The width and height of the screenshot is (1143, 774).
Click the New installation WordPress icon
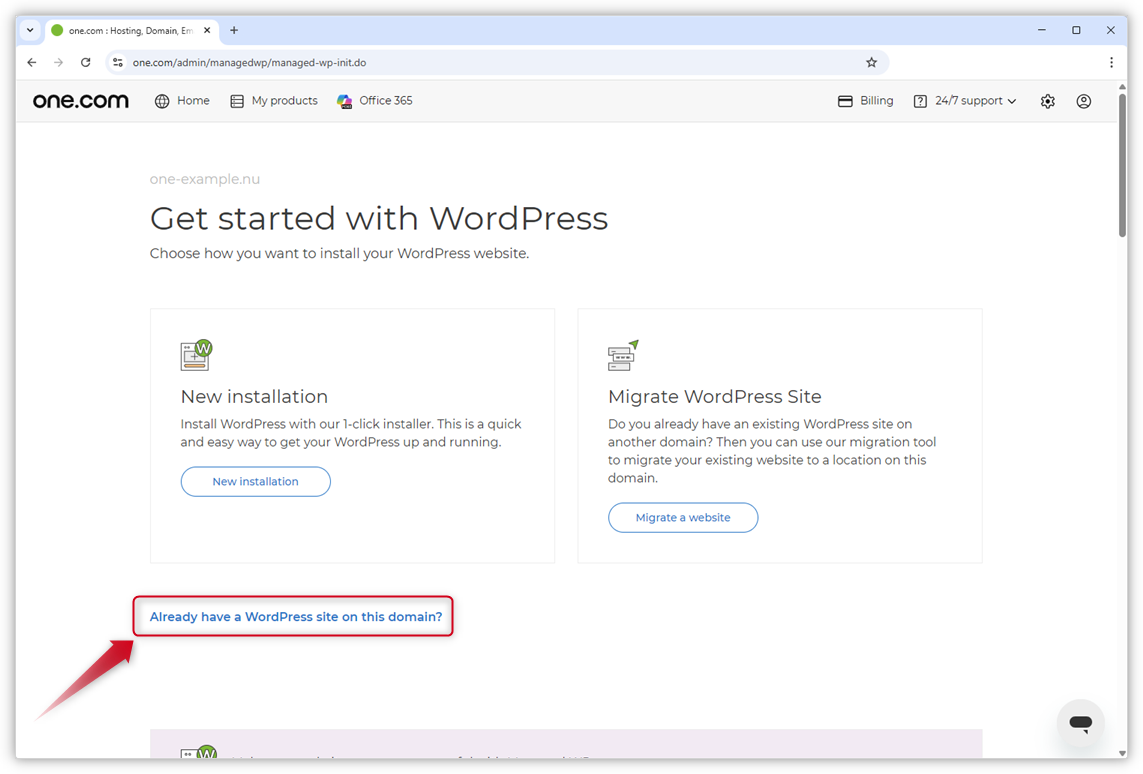(x=196, y=355)
